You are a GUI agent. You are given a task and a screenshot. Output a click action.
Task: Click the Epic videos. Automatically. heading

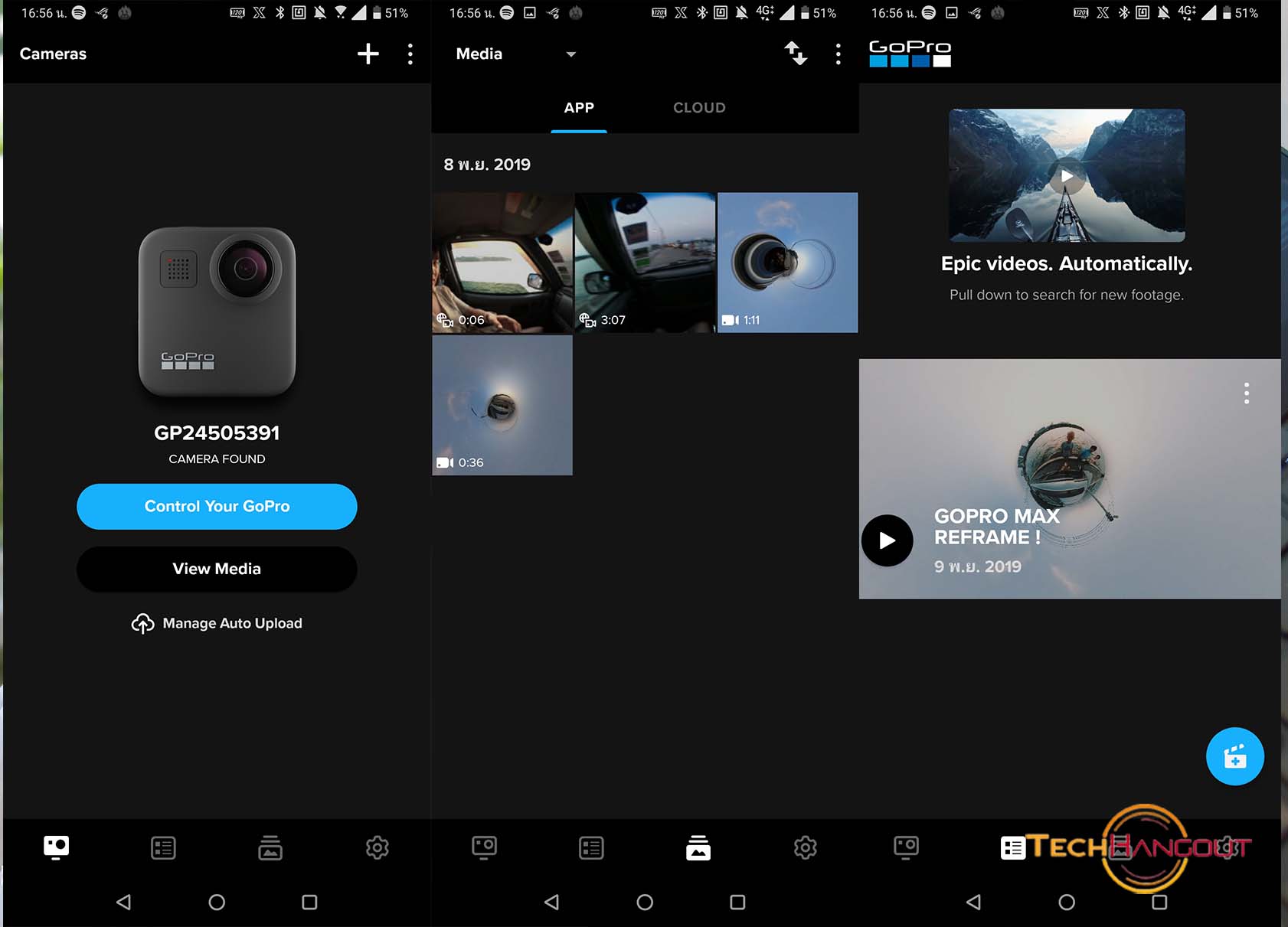(1067, 264)
